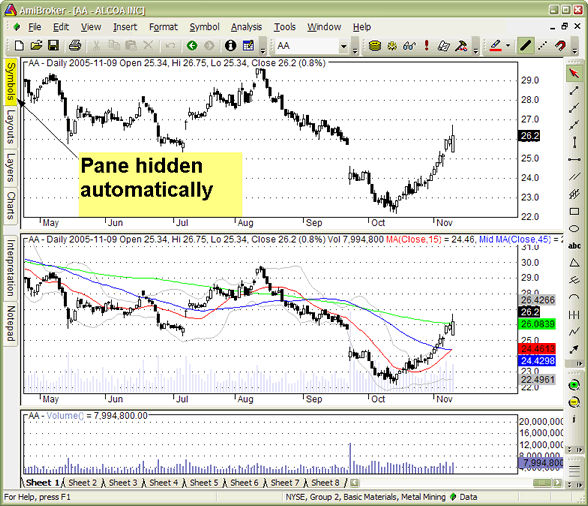This screenshot has width=588, height=506.
Task: Select the trend line drawing tool
Action: (x=574, y=91)
